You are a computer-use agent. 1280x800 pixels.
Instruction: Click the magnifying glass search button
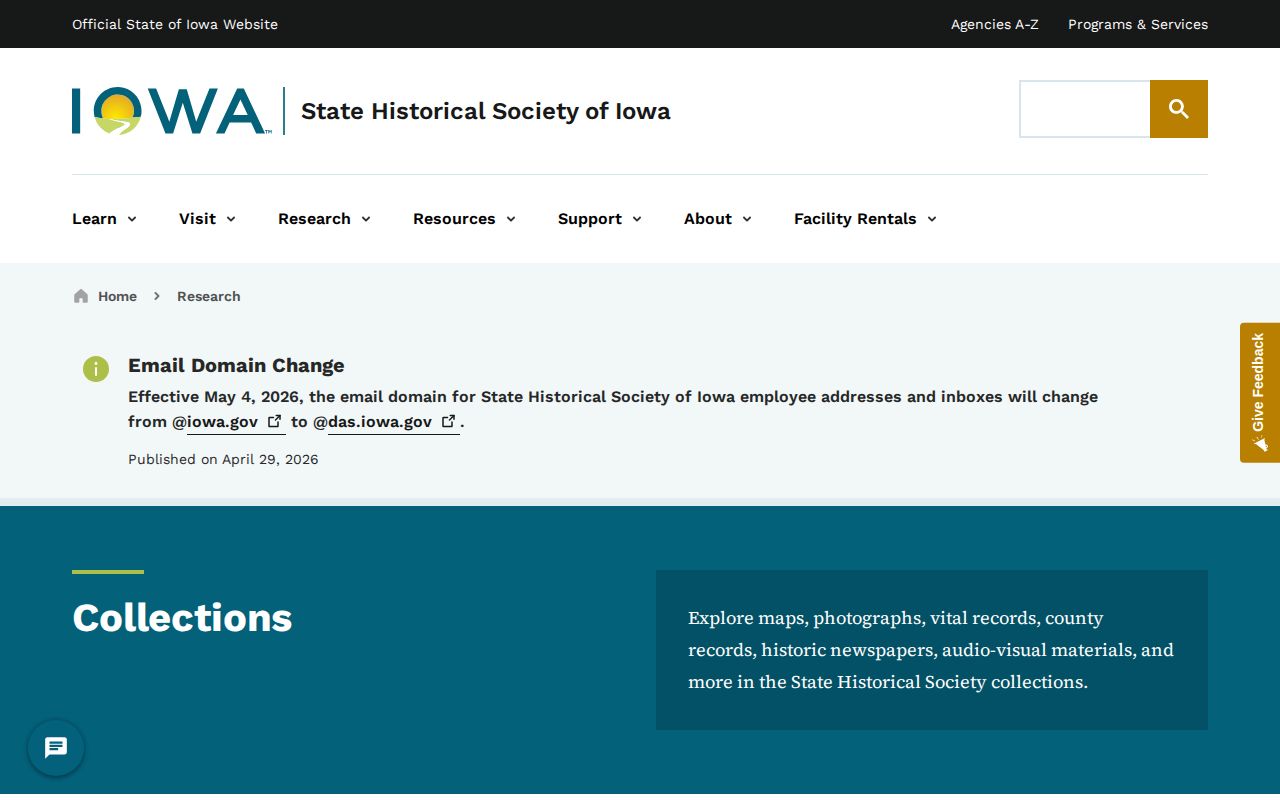(1179, 109)
